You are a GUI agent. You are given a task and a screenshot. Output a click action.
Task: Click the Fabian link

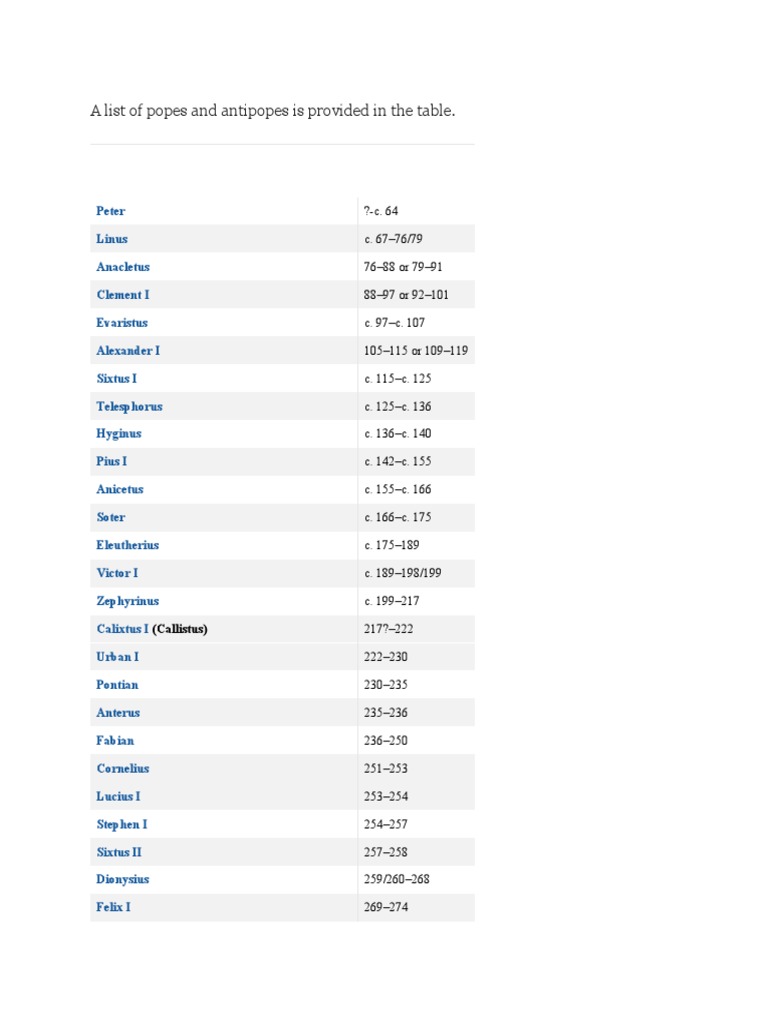pos(115,741)
